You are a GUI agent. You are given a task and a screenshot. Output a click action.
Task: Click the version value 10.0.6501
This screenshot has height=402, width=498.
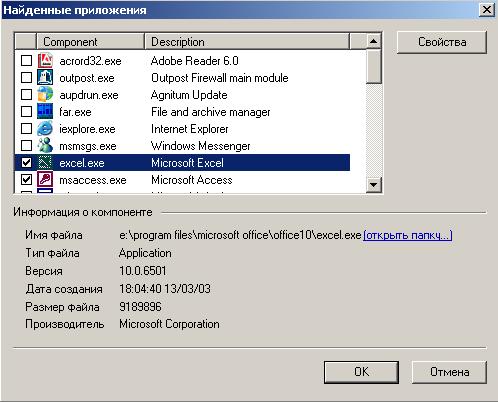(x=143, y=271)
